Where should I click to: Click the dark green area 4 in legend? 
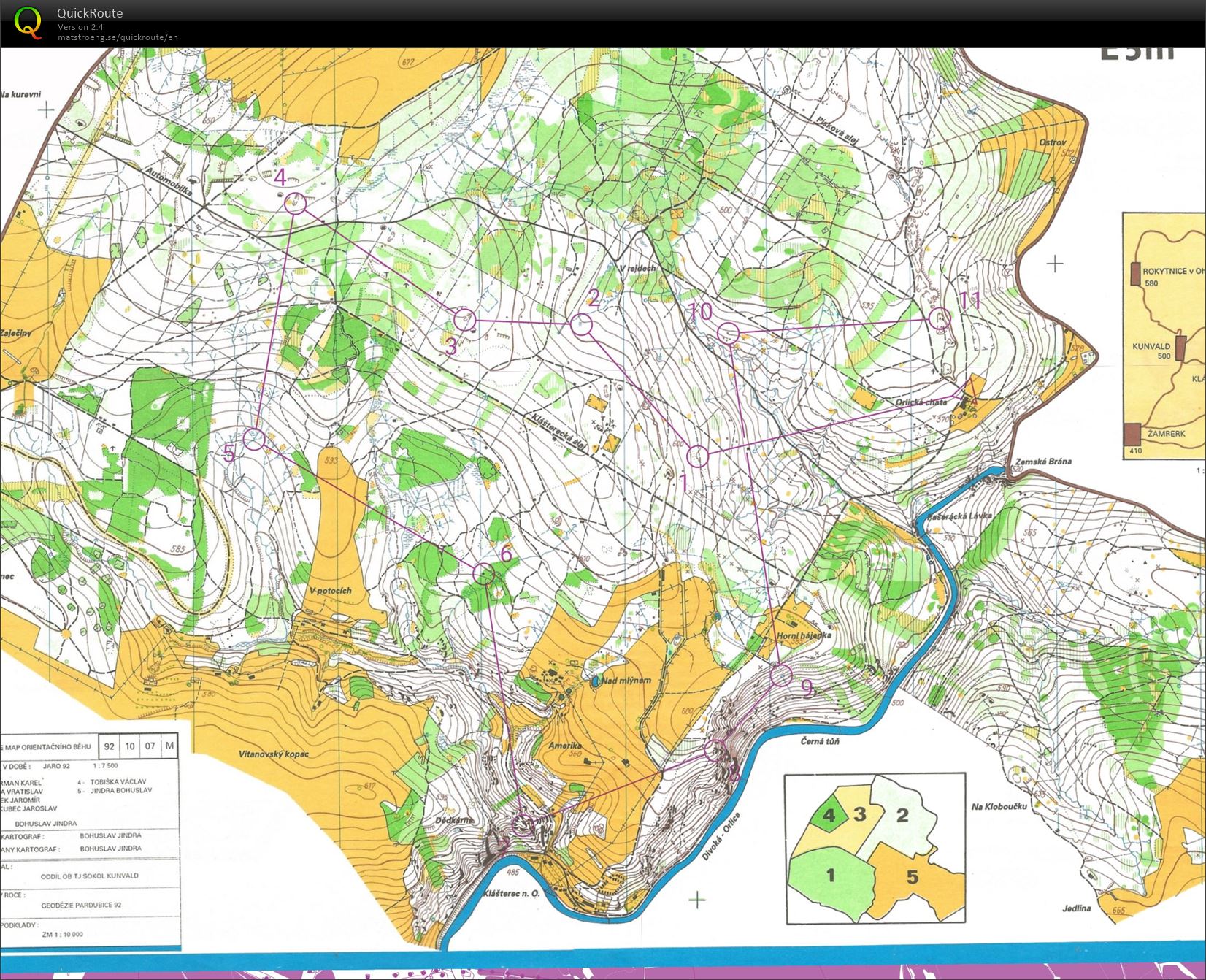point(828,814)
